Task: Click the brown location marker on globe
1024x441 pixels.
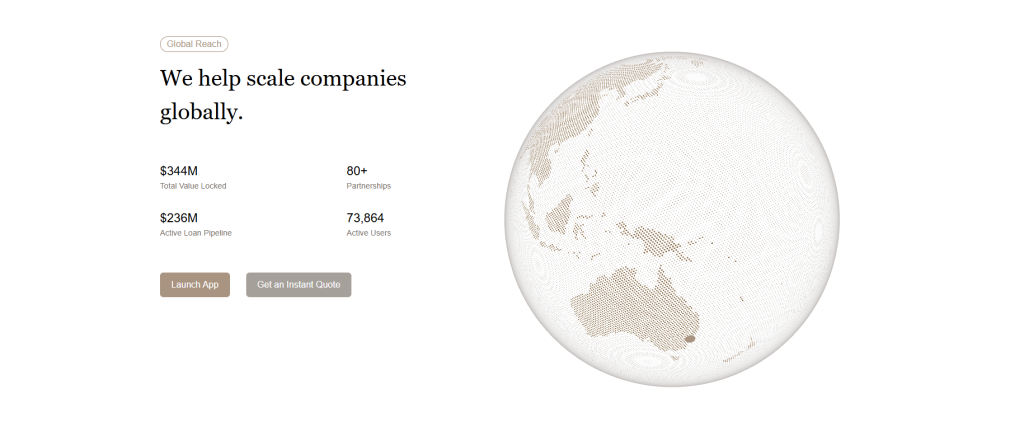Action: pos(689,339)
